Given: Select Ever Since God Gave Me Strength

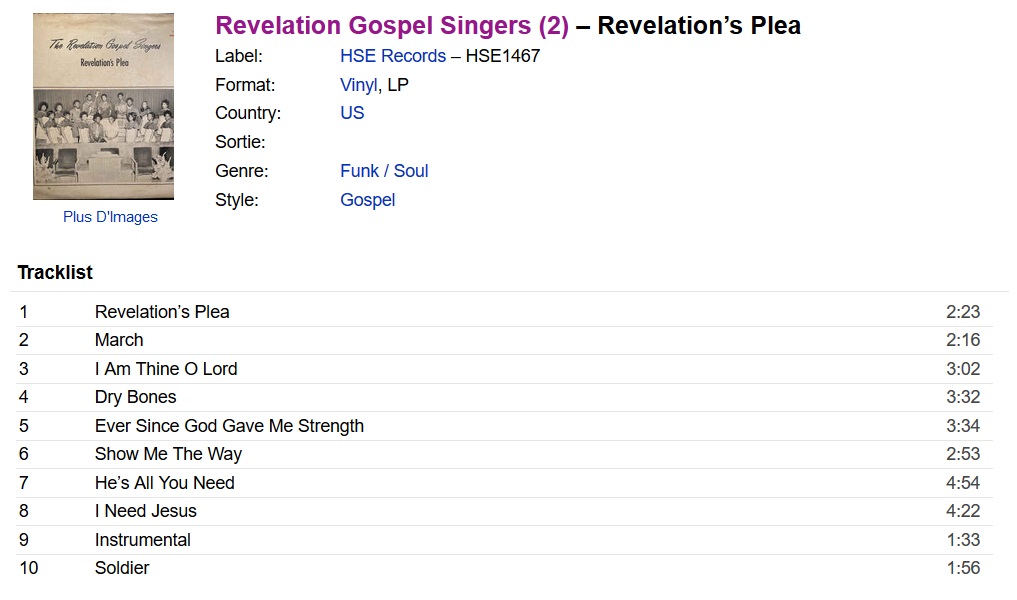Looking at the screenshot, I should point(504,426).
